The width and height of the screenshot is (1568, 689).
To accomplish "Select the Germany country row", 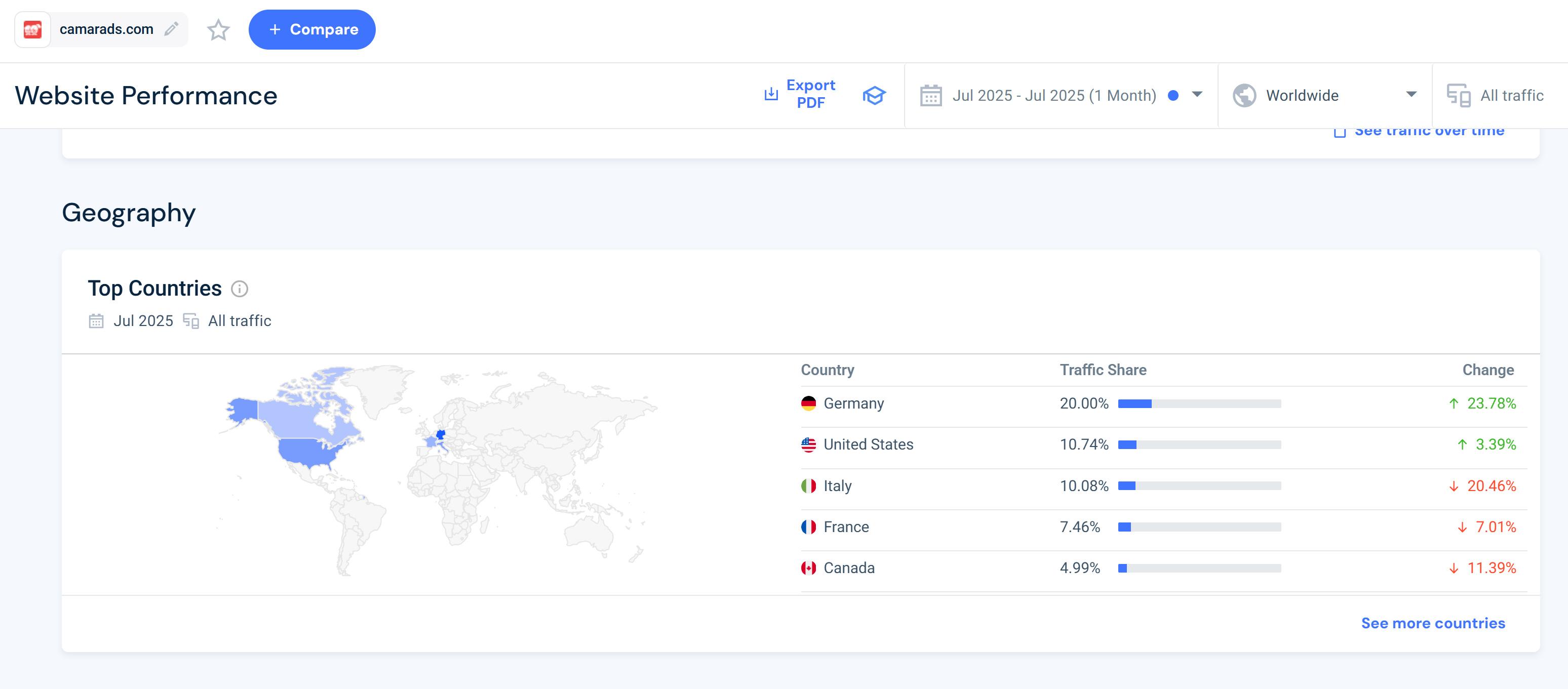I will [x=853, y=403].
